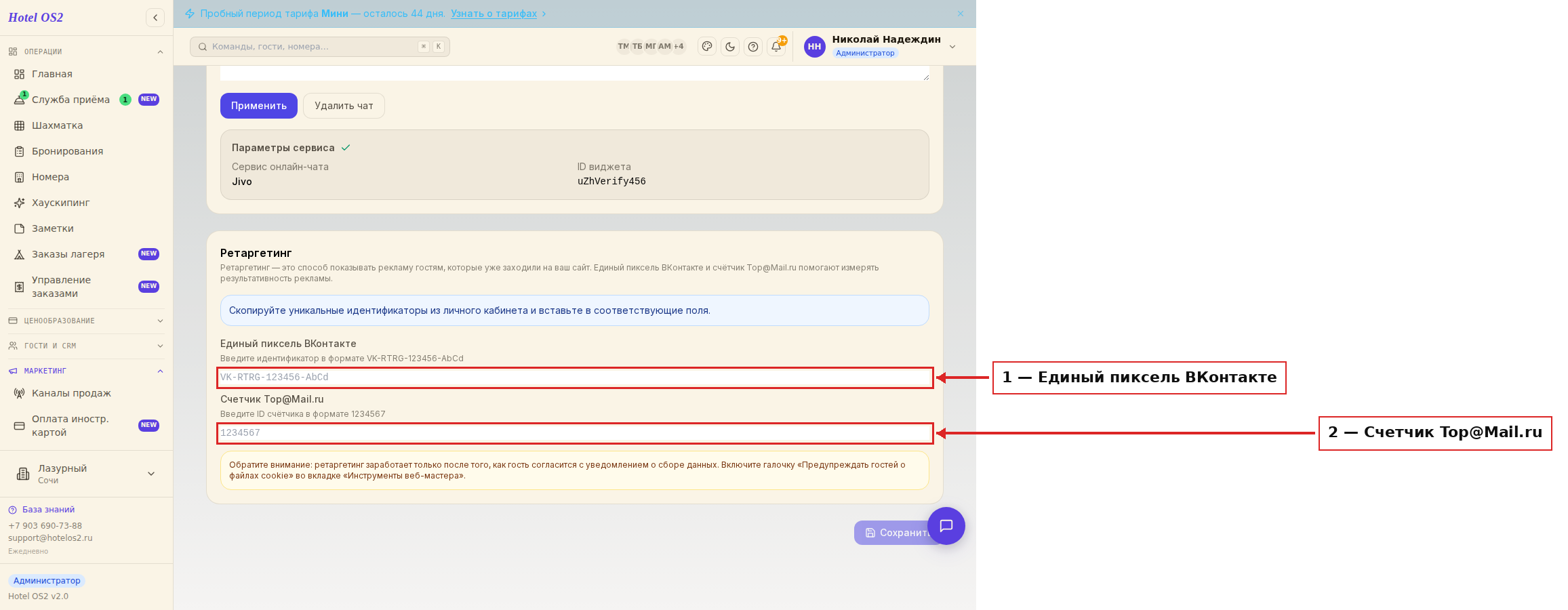Click the Номера building icon
This screenshot has width=1568, height=610.
pos(20,177)
